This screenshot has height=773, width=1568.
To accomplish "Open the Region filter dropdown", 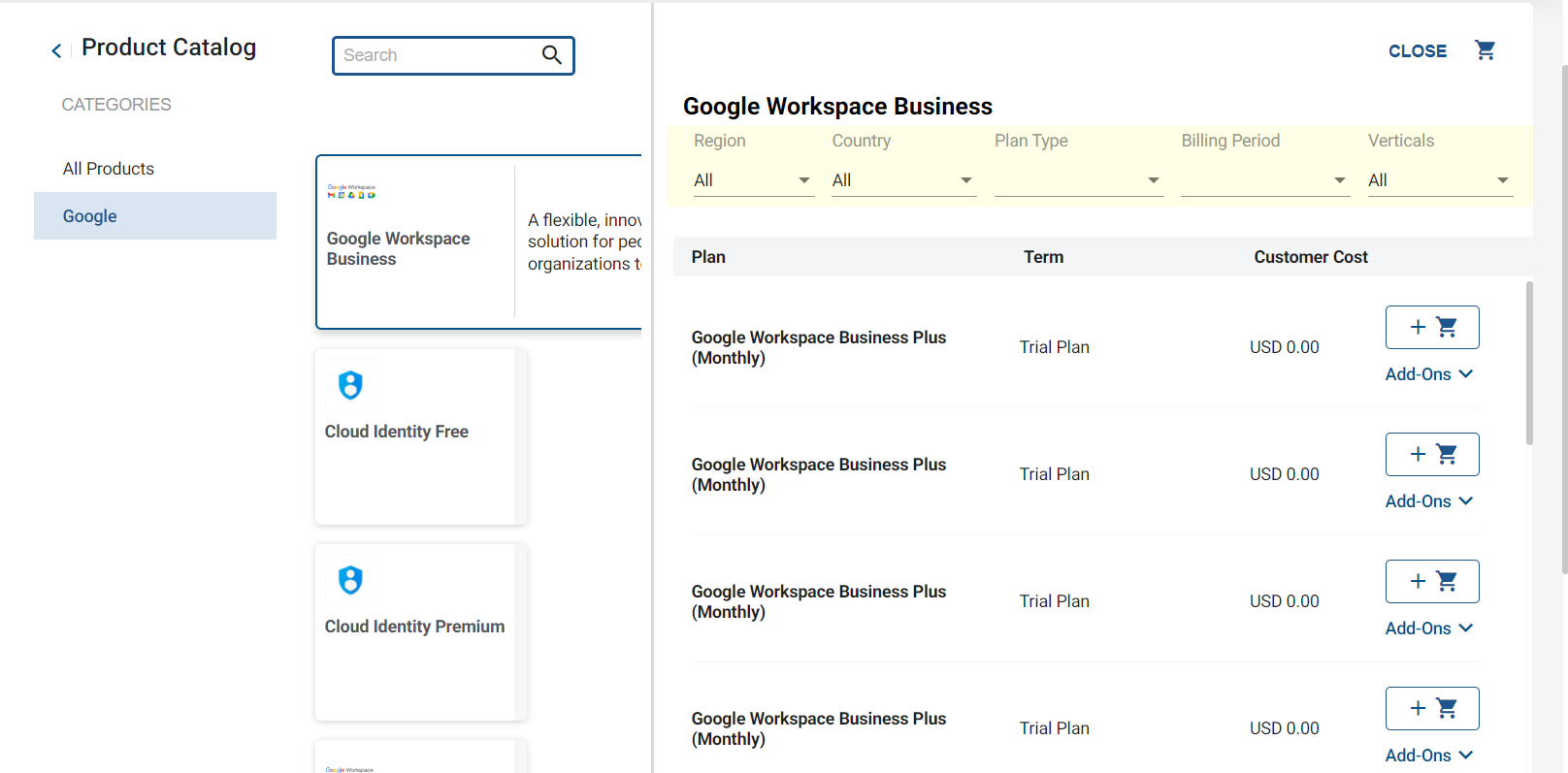I will [754, 180].
